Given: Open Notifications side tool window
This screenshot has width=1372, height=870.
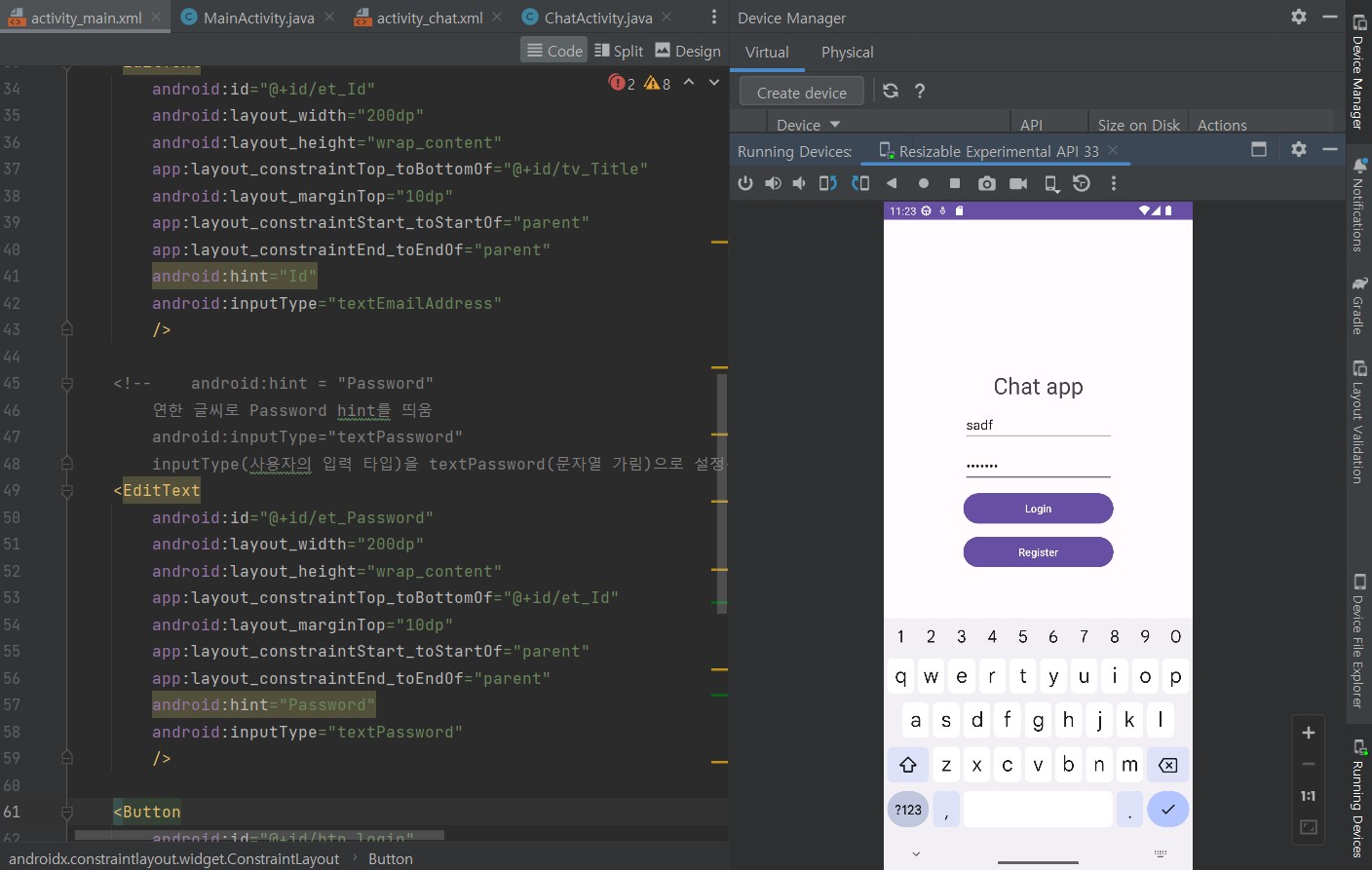Looking at the screenshot, I should click(1359, 203).
